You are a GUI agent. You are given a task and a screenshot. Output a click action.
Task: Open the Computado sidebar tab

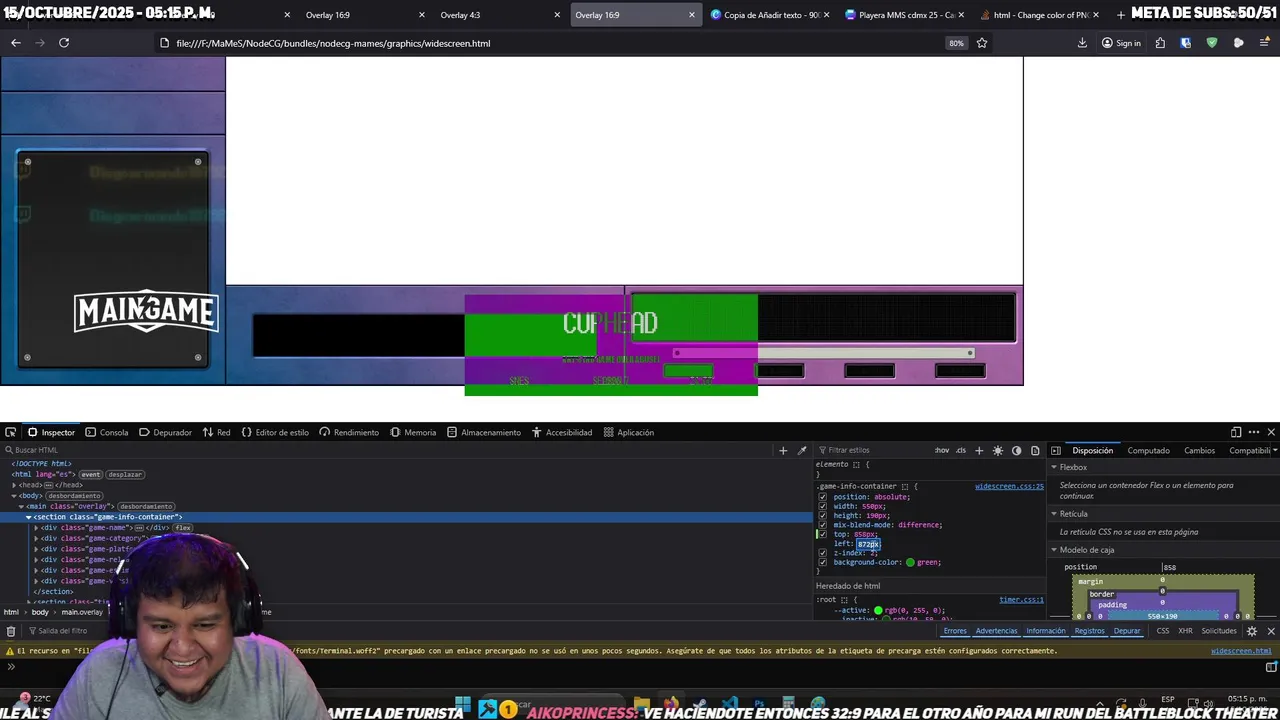(1148, 450)
